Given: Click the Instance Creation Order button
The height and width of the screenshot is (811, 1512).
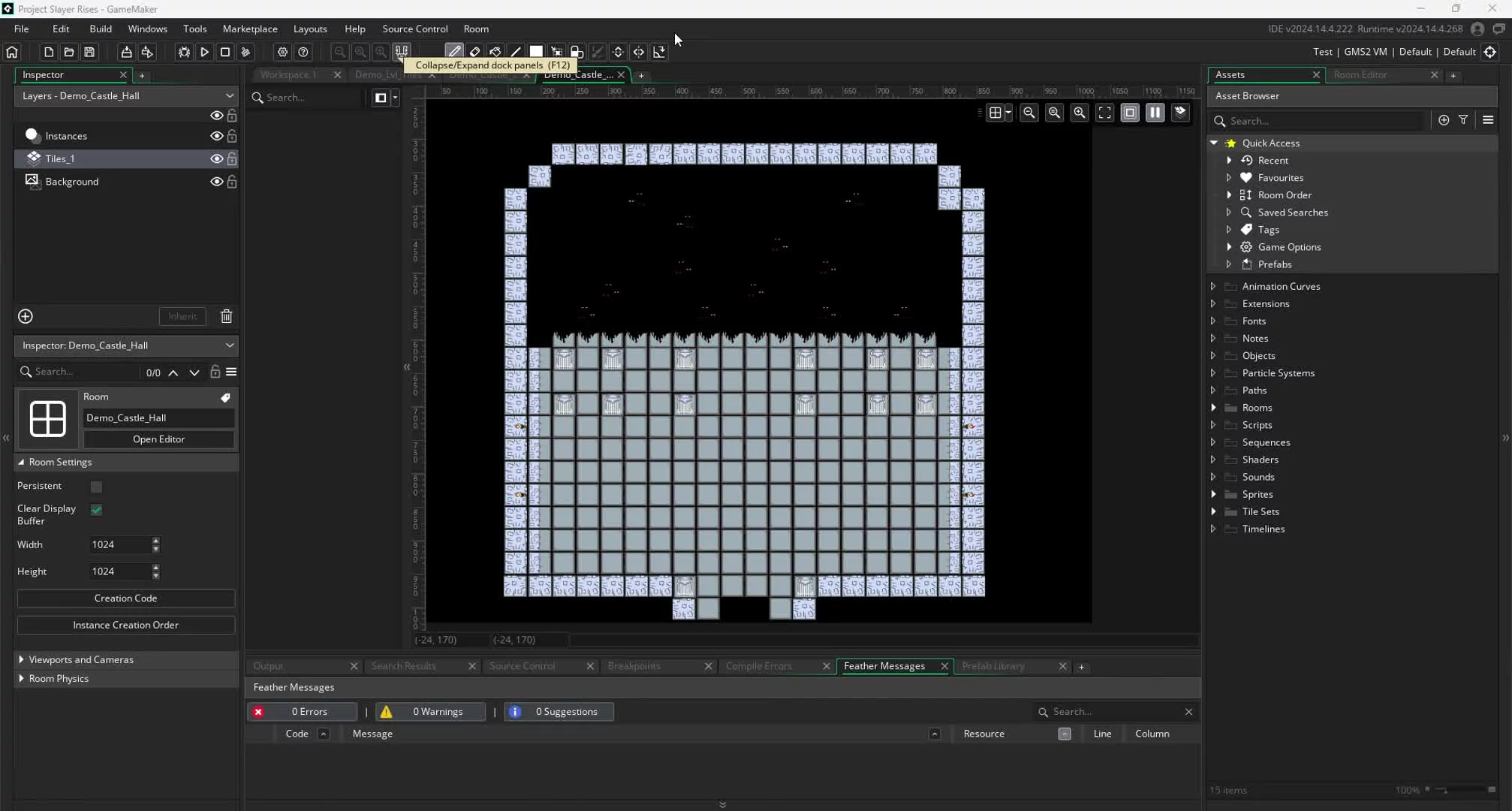Looking at the screenshot, I should [x=125, y=625].
